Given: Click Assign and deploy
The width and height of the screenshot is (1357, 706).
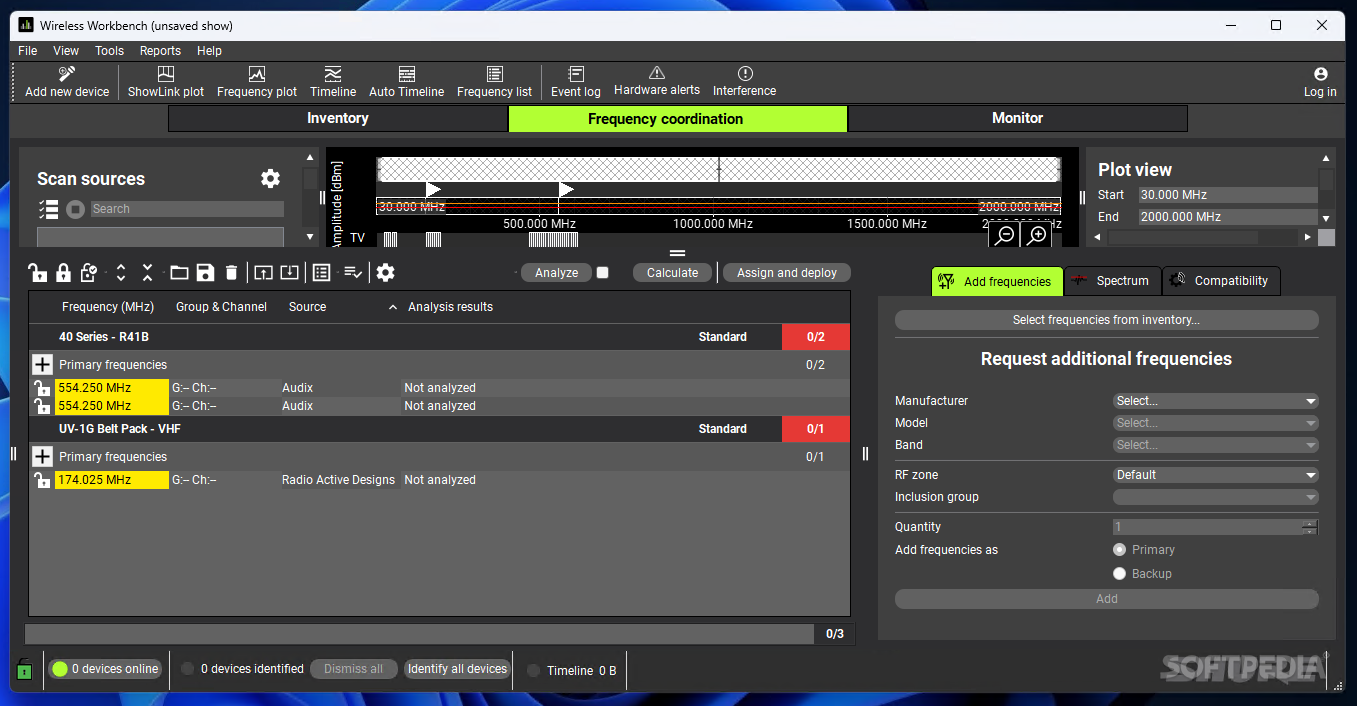Looking at the screenshot, I should [787, 273].
